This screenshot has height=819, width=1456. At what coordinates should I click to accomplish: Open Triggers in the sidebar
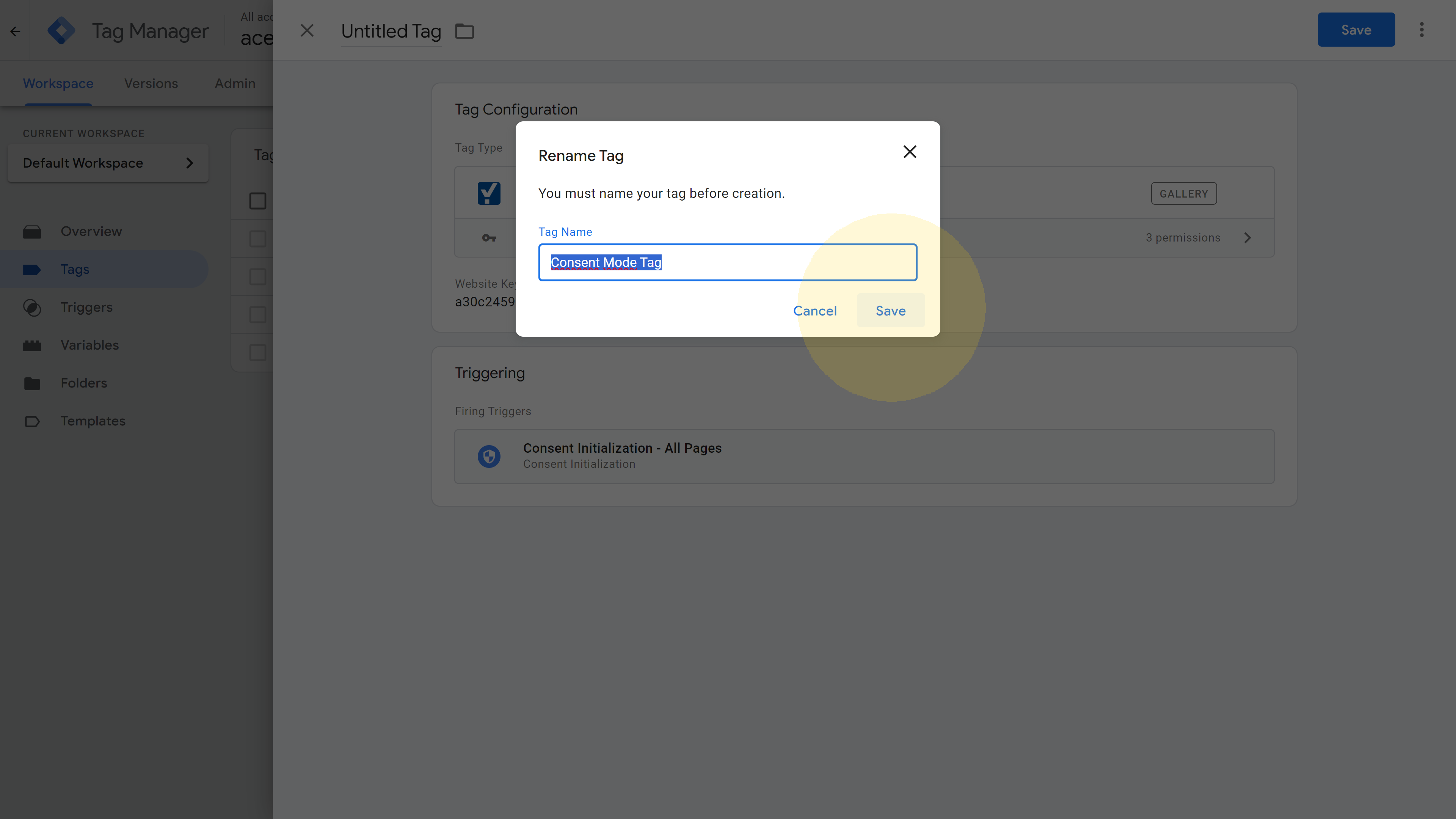click(105, 308)
